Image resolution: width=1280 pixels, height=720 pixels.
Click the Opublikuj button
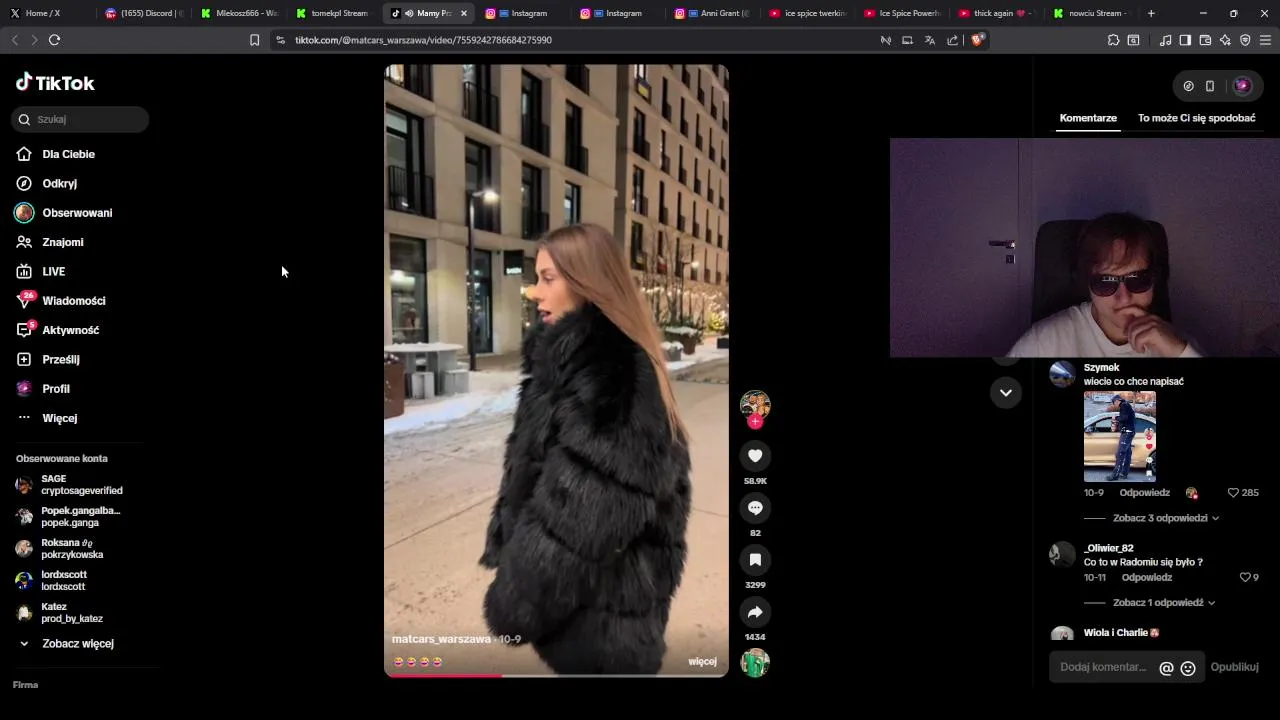coord(1234,667)
